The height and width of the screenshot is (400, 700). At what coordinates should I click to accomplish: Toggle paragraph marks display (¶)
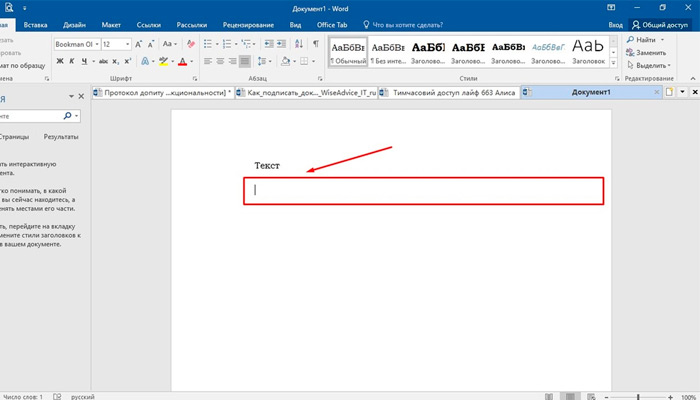coord(316,44)
